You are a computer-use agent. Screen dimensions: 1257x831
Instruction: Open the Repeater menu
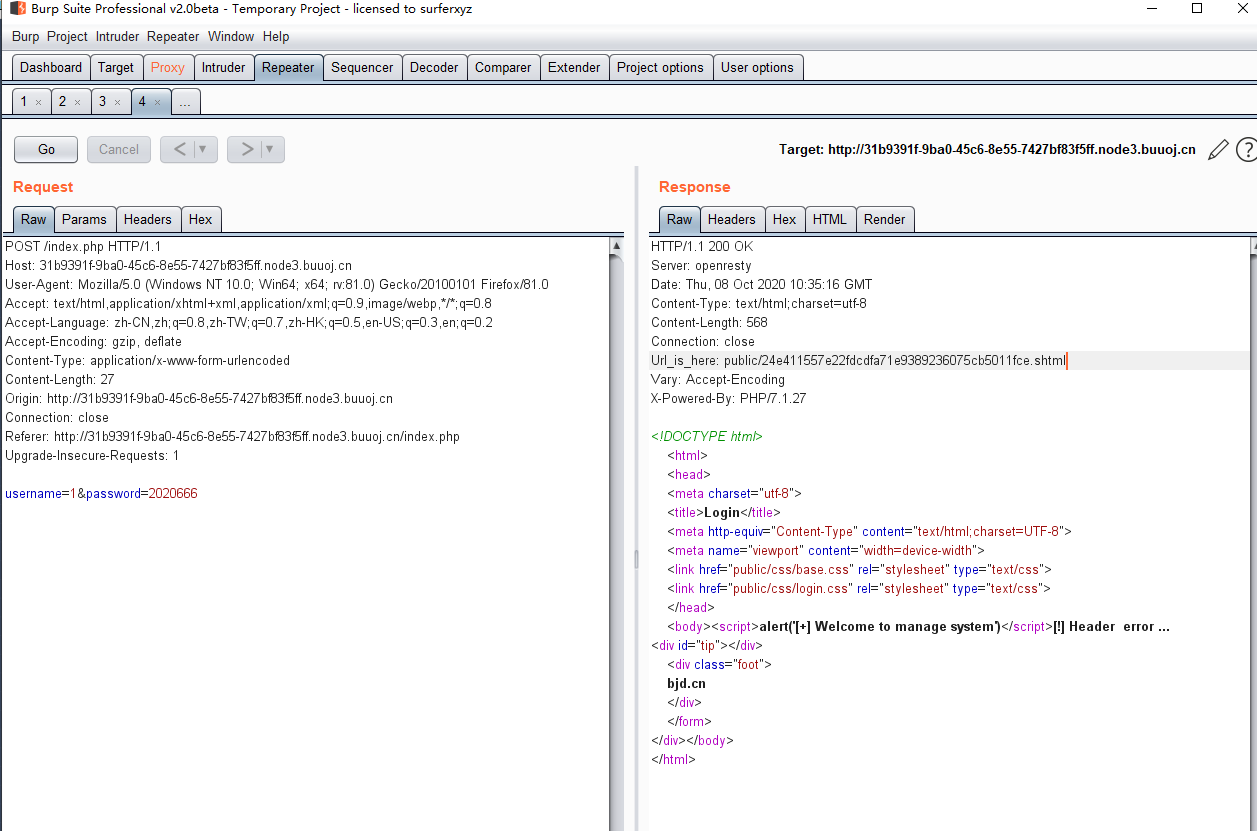[173, 37]
